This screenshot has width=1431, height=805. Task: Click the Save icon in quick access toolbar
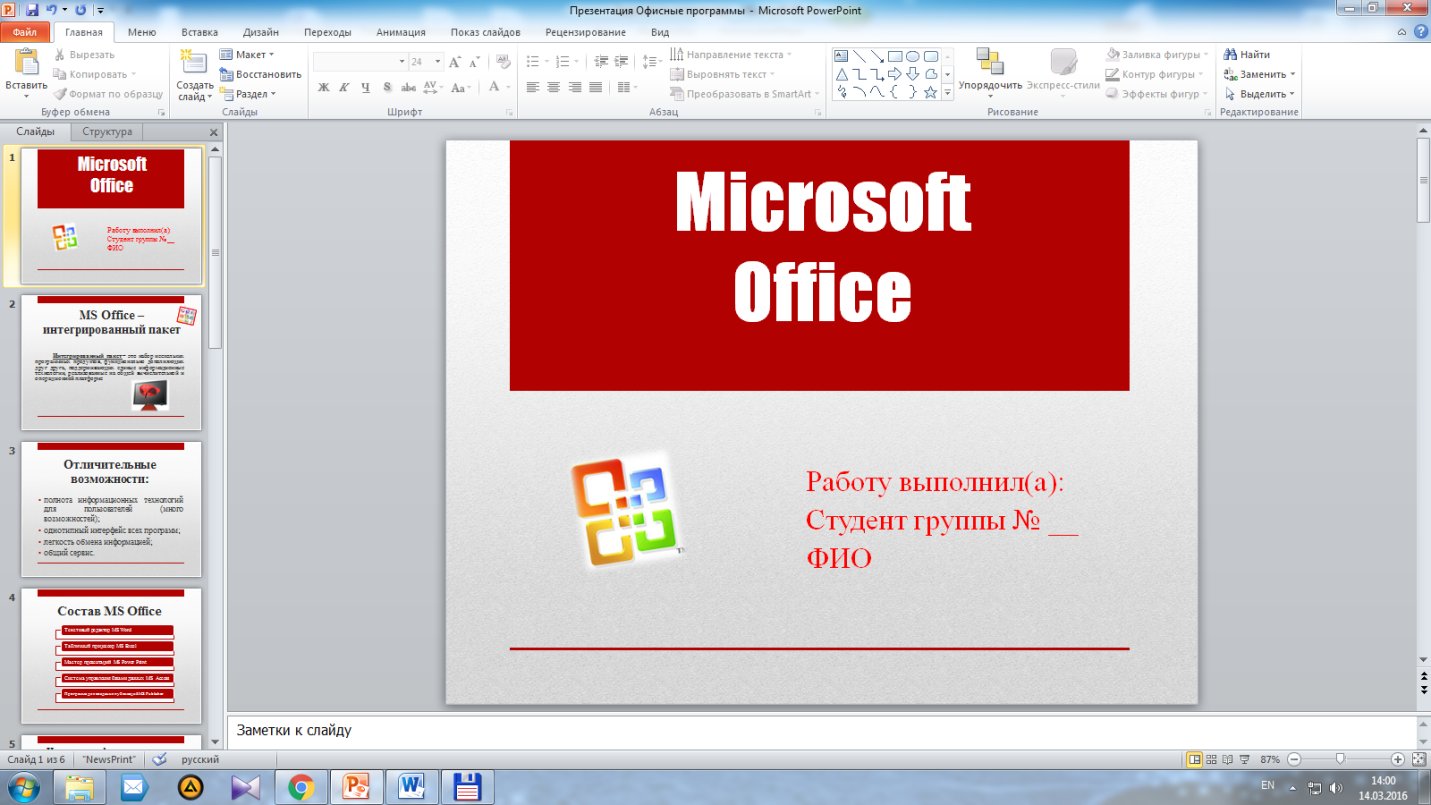coord(32,10)
